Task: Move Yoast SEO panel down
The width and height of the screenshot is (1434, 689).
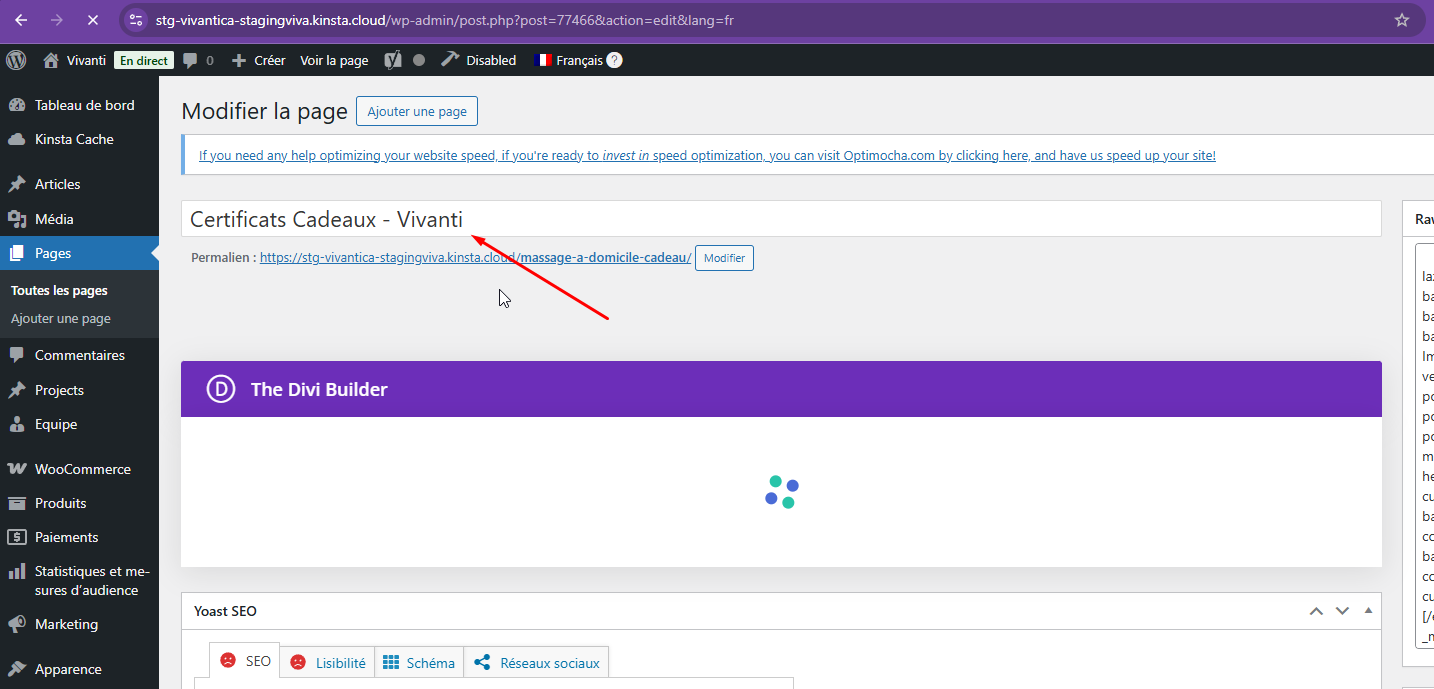Action: coord(1343,610)
